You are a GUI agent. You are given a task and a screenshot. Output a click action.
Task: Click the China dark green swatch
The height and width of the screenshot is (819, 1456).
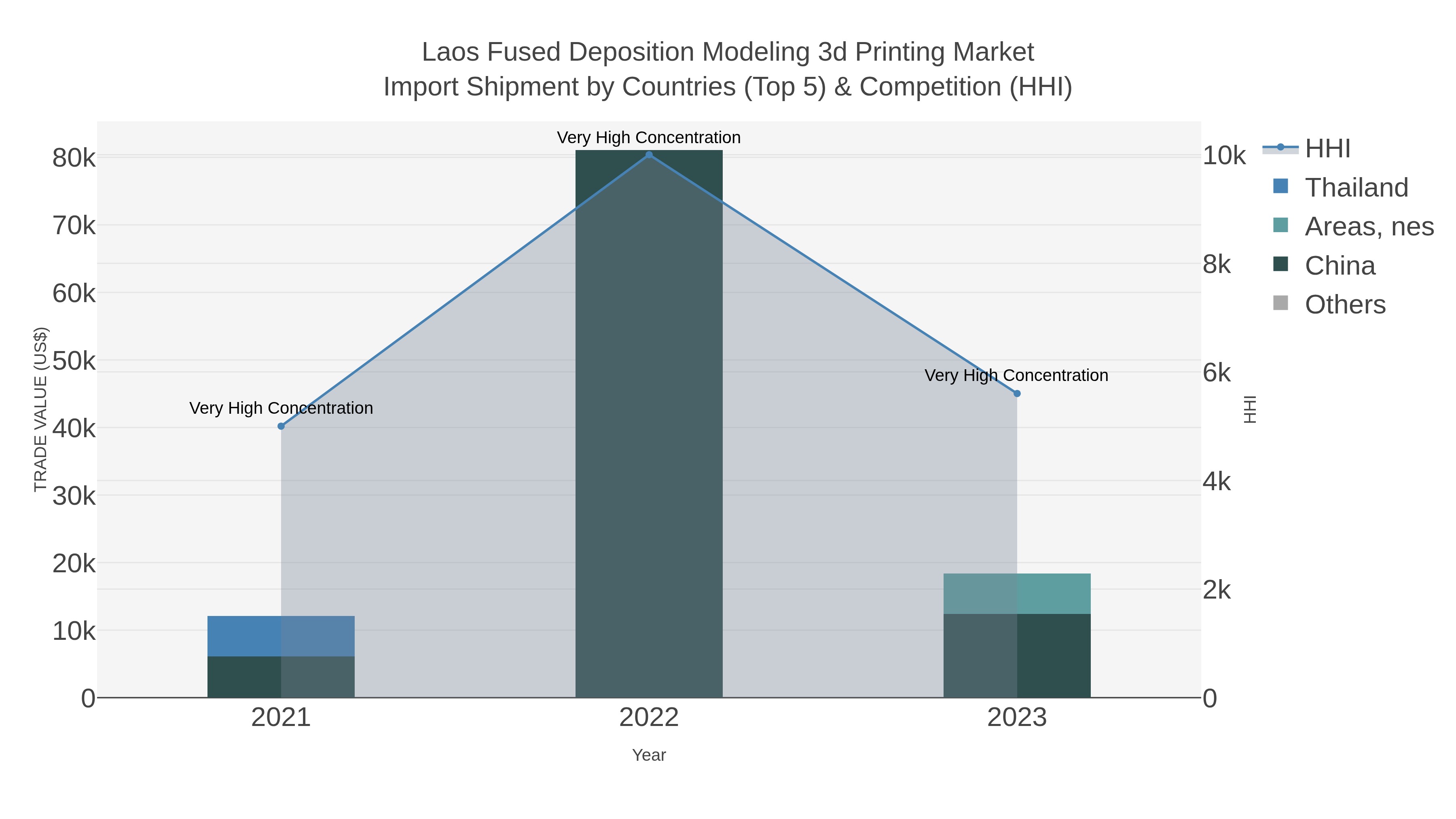coord(1280,264)
